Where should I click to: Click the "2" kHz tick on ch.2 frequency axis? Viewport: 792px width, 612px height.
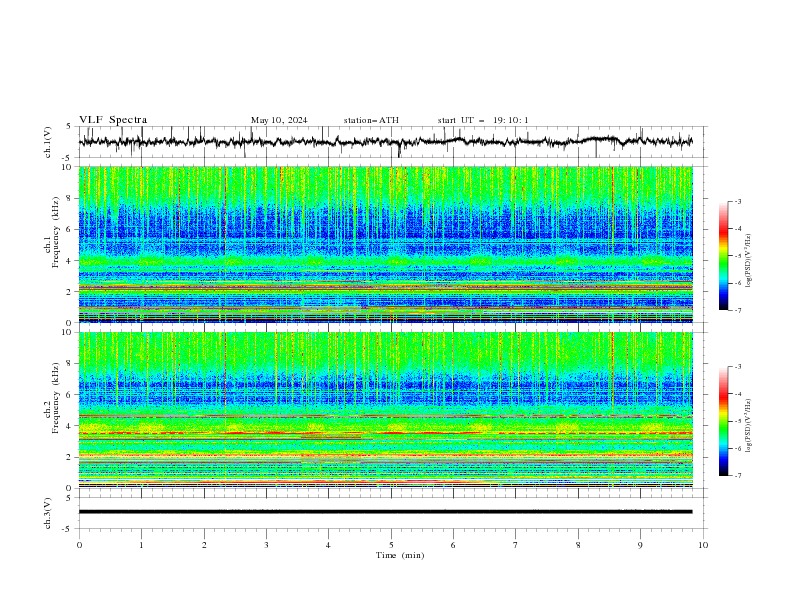[70, 457]
